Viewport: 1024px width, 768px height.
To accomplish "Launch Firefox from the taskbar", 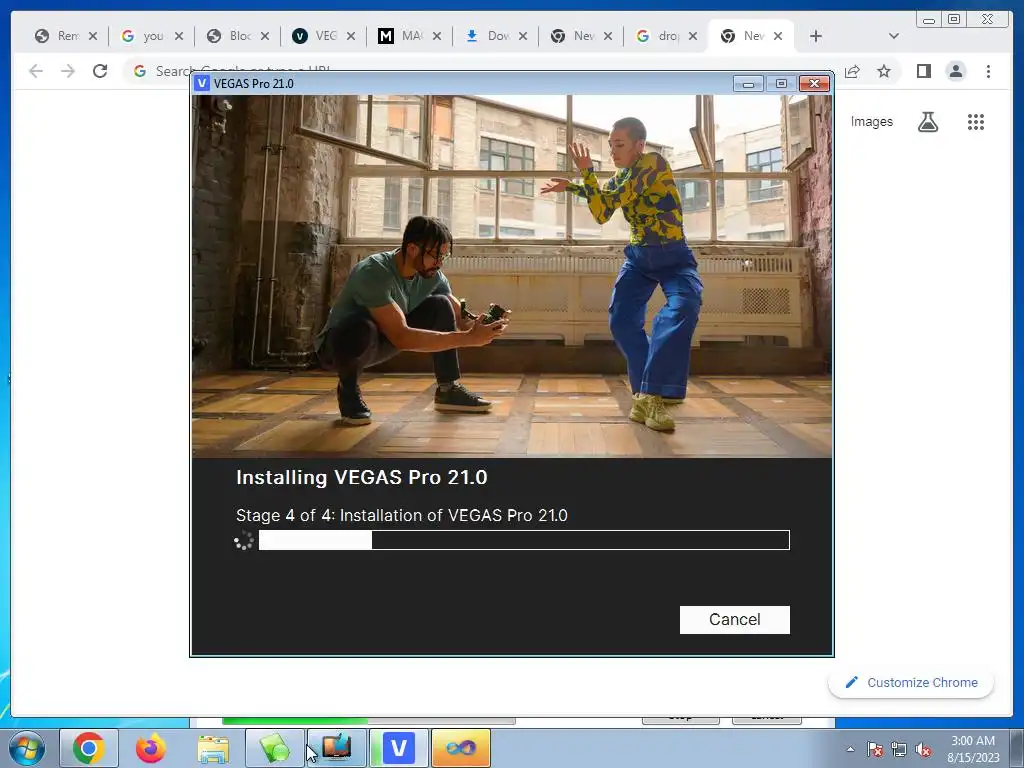I will pyautogui.click(x=151, y=748).
